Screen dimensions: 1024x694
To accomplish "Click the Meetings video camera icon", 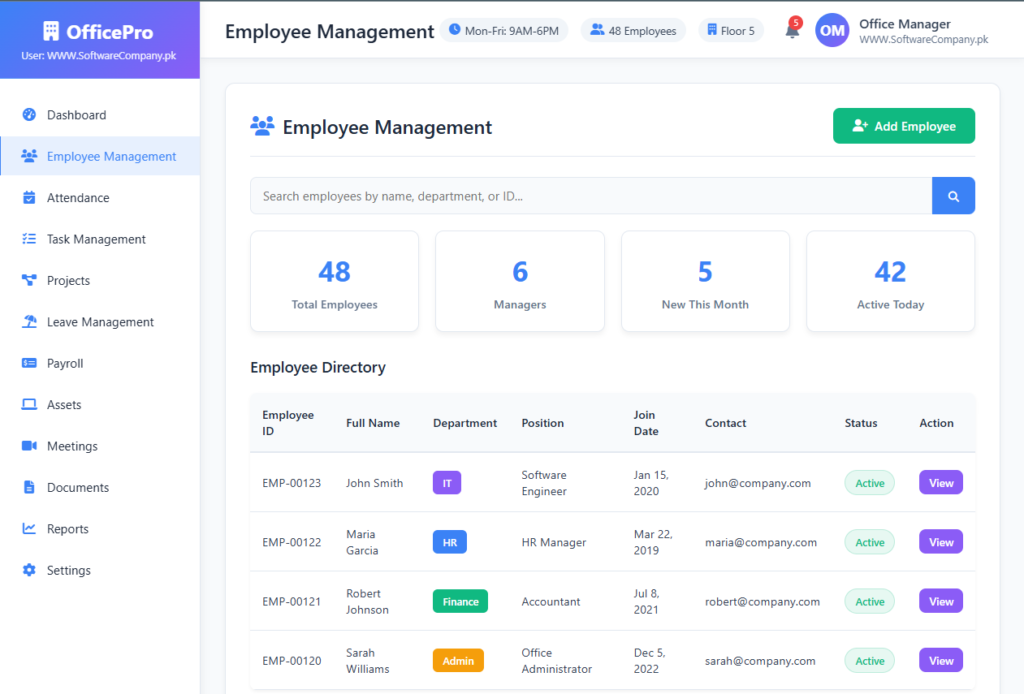I will (29, 446).
